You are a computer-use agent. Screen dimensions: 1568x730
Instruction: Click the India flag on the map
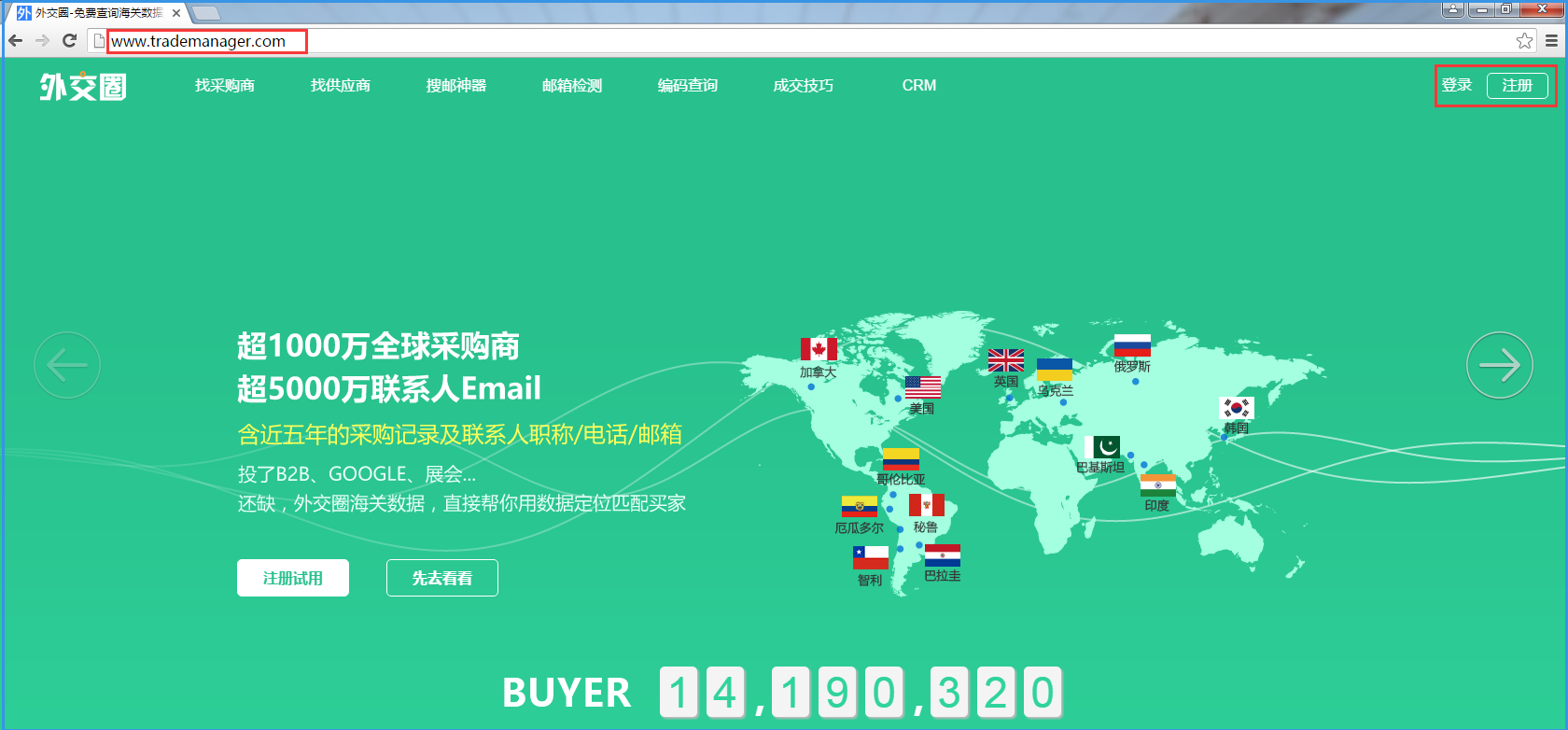[x=1157, y=485]
